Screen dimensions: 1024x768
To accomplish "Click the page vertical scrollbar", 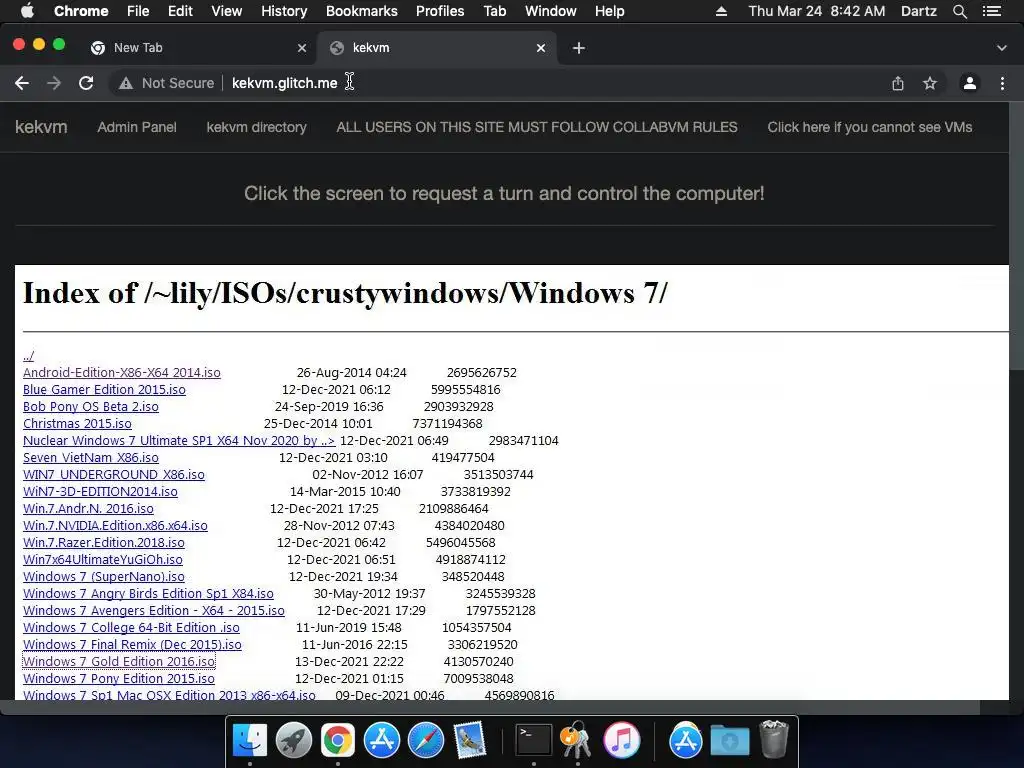I will [1016, 235].
